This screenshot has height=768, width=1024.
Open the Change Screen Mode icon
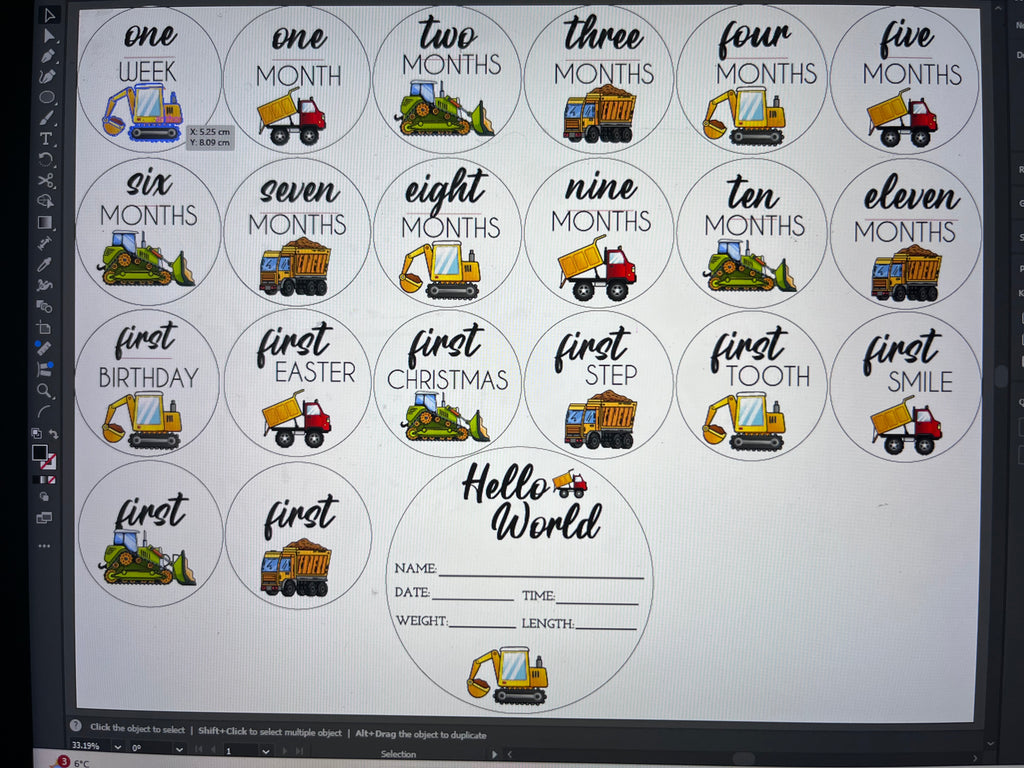(44, 519)
